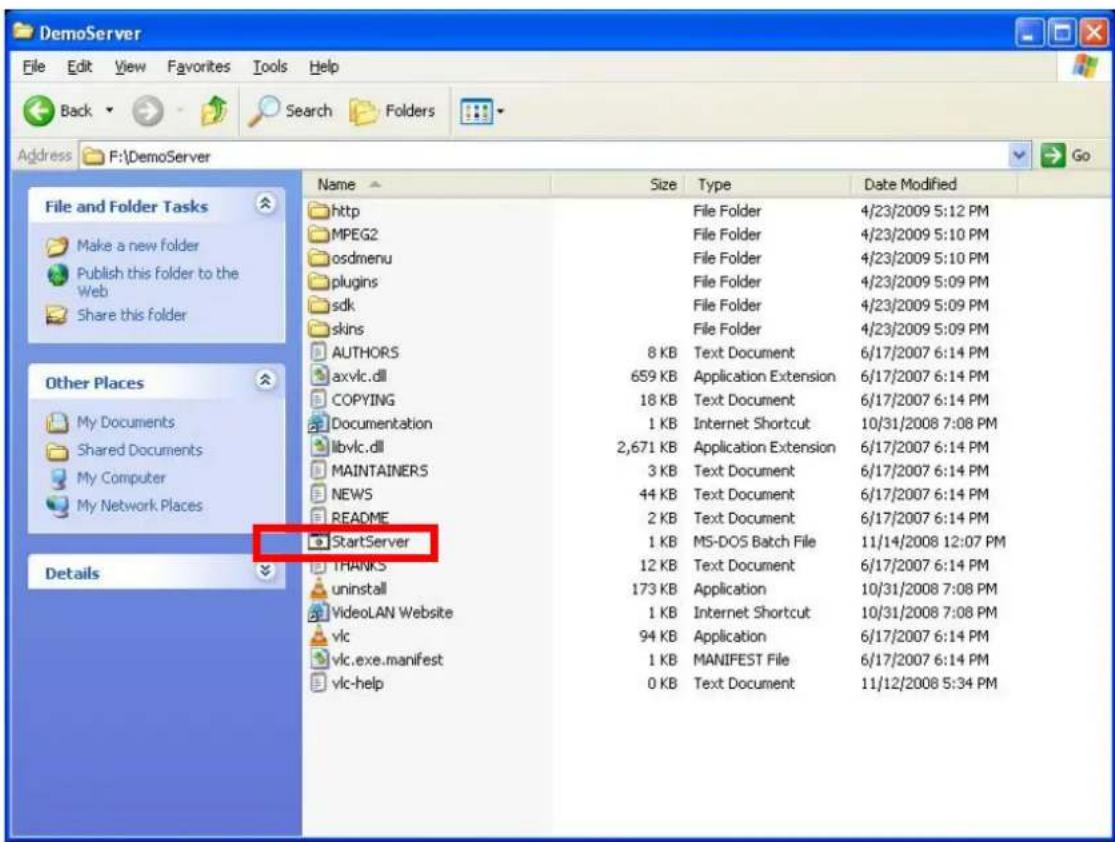Screen dimensions: 1115x842
Task: Open the View menu
Action: click(130, 67)
